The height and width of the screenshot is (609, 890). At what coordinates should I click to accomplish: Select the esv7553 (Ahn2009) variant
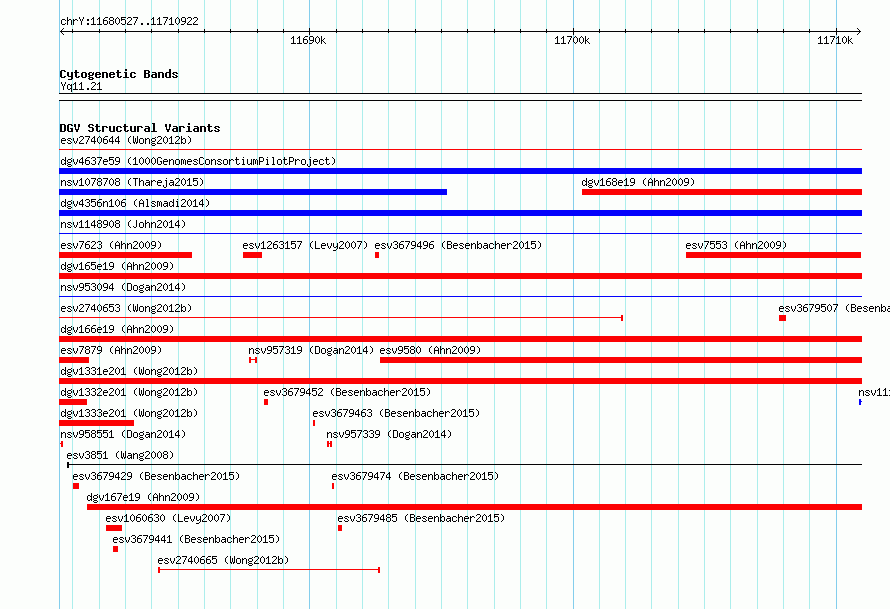pos(736,245)
